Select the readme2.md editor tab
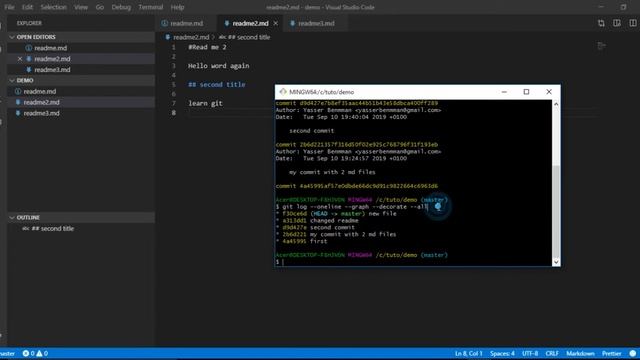Image resolution: width=640 pixels, height=360 pixels. click(x=250, y=23)
